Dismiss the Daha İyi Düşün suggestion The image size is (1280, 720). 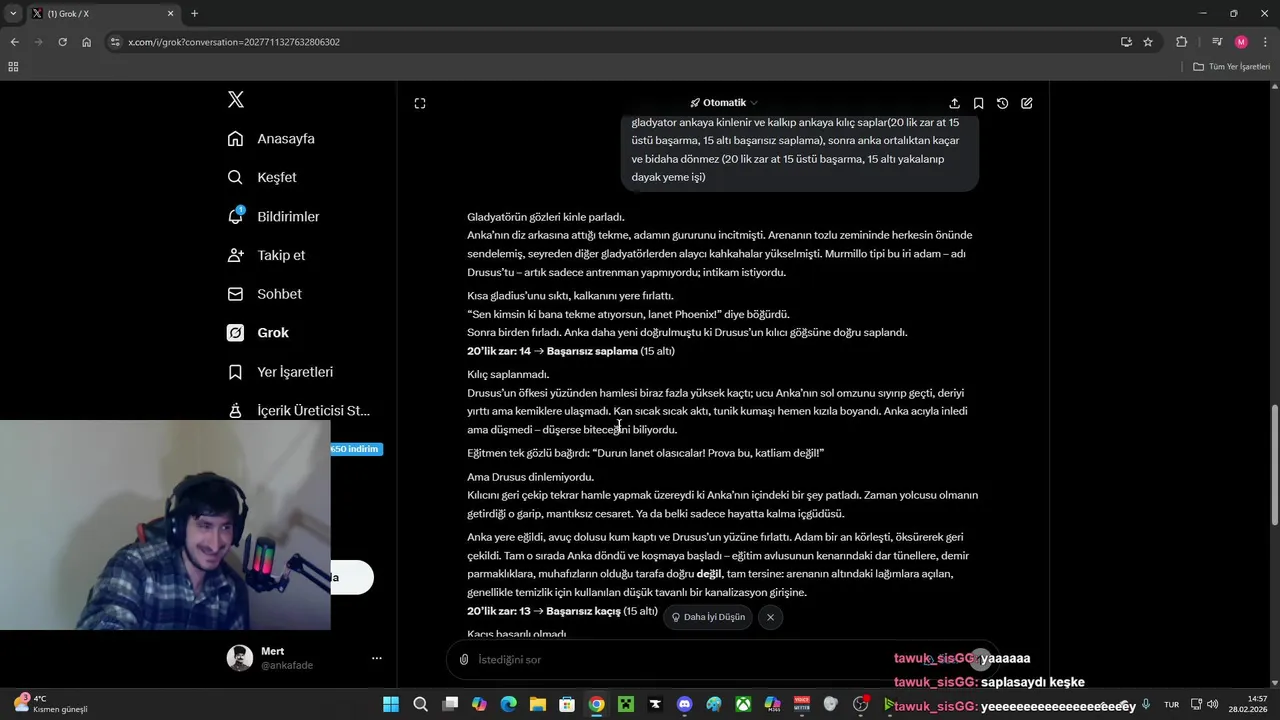[770, 617]
